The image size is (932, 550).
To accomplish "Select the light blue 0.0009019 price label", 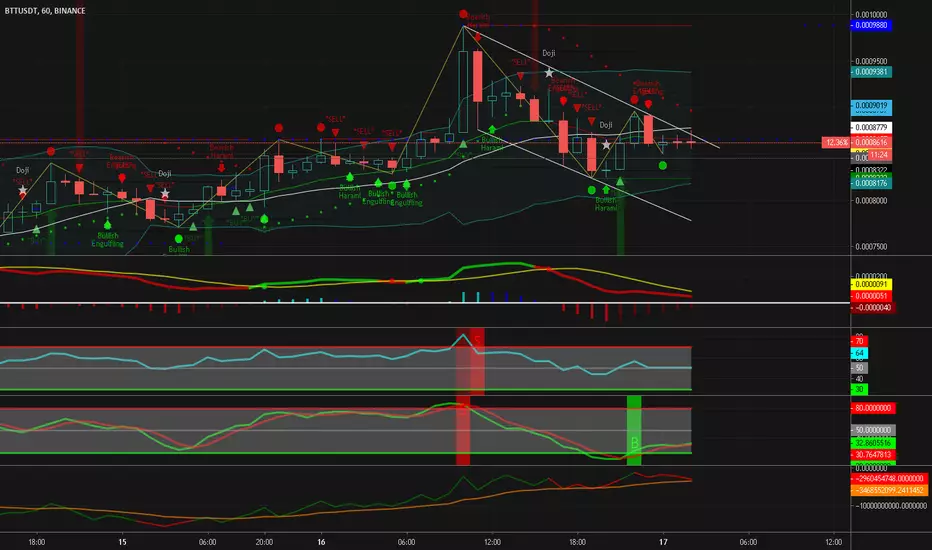I will pos(871,106).
